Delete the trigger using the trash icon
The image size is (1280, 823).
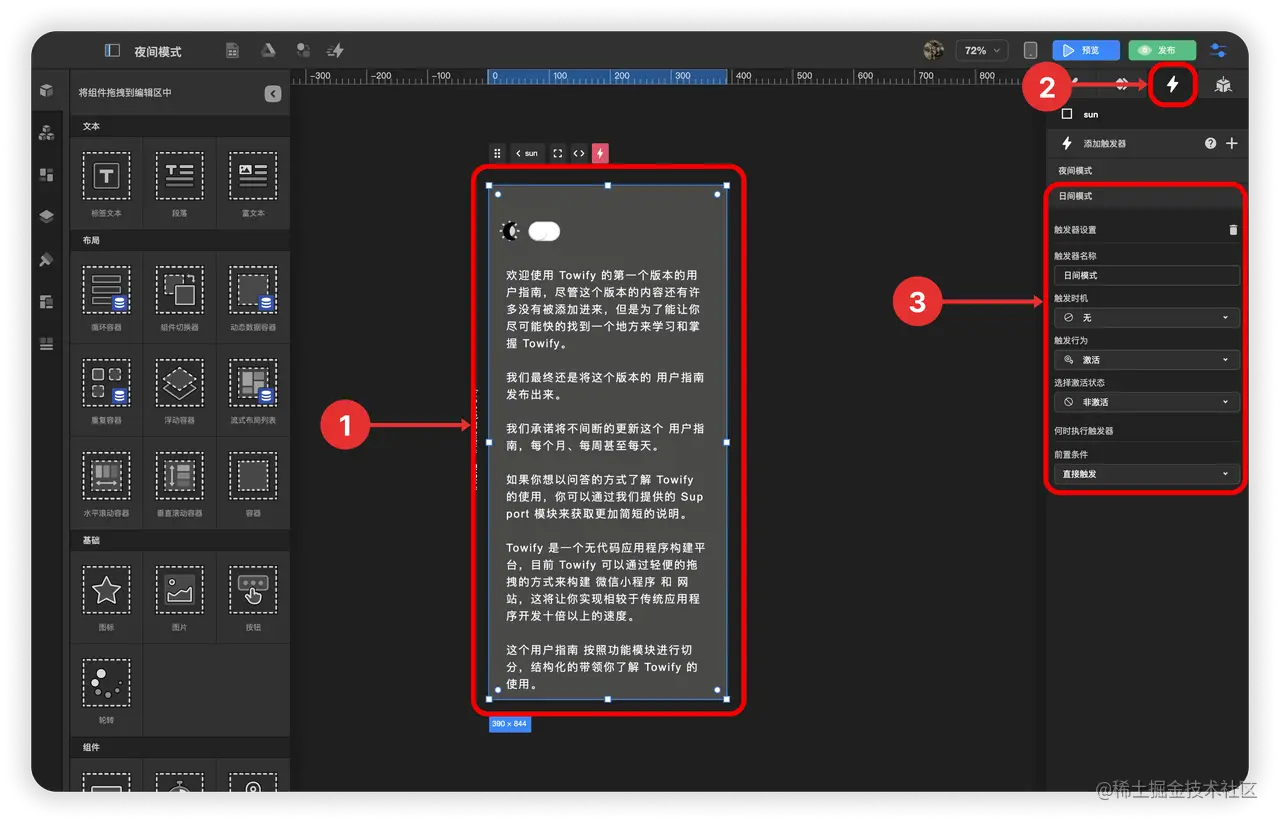1233,229
